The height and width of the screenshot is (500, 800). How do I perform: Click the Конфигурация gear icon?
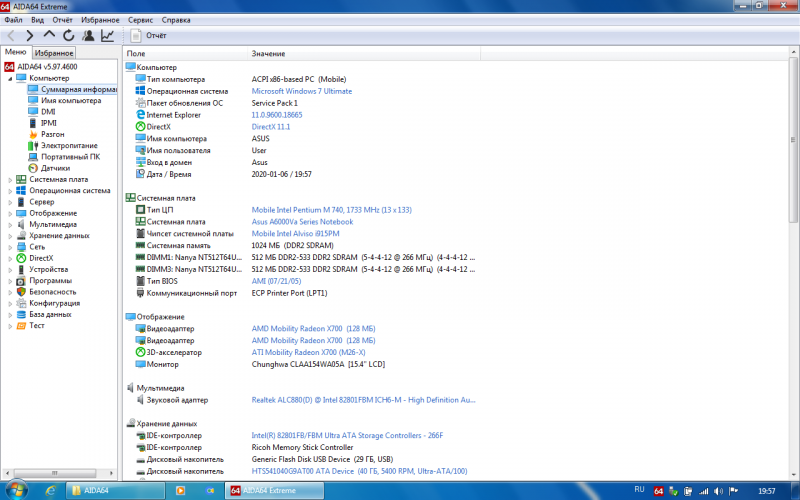coord(21,303)
